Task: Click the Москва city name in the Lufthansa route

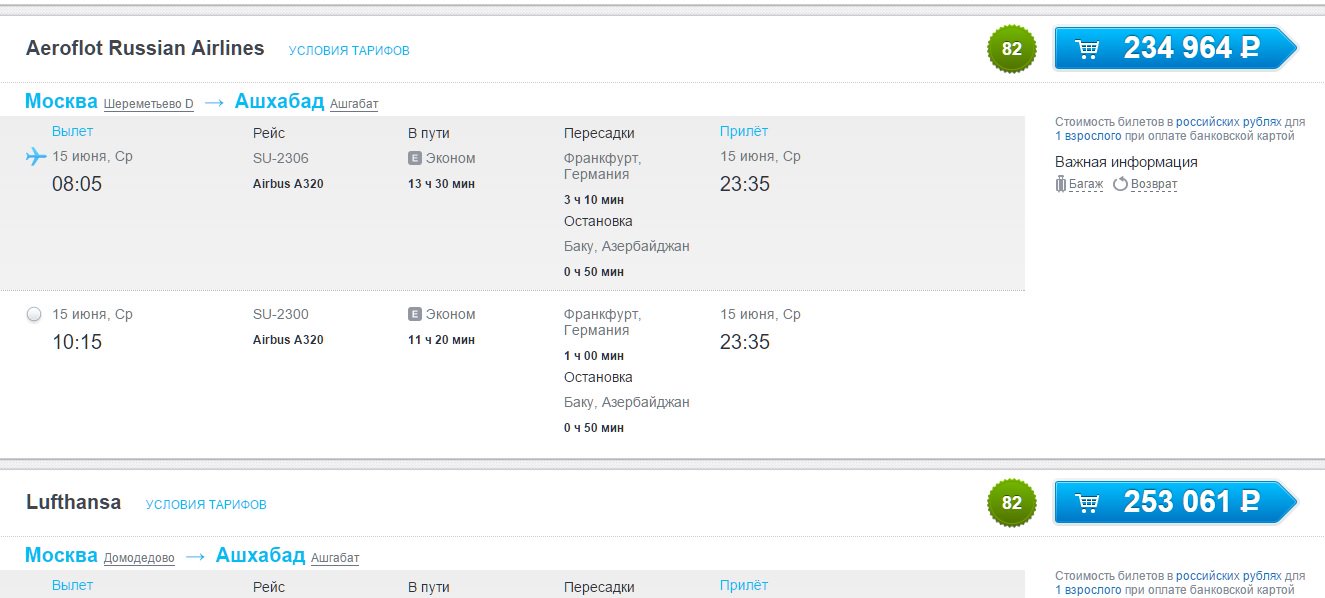Action: coord(61,555)
